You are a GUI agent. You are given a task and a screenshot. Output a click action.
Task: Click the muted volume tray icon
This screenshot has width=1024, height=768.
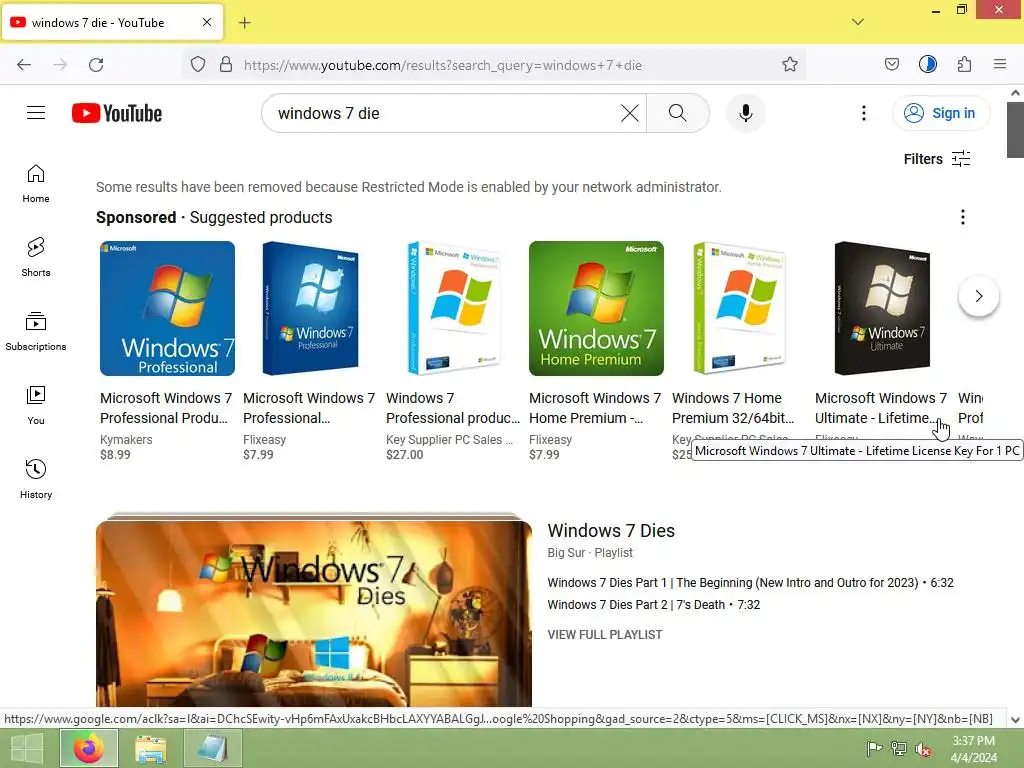click(x=923, y=749)
